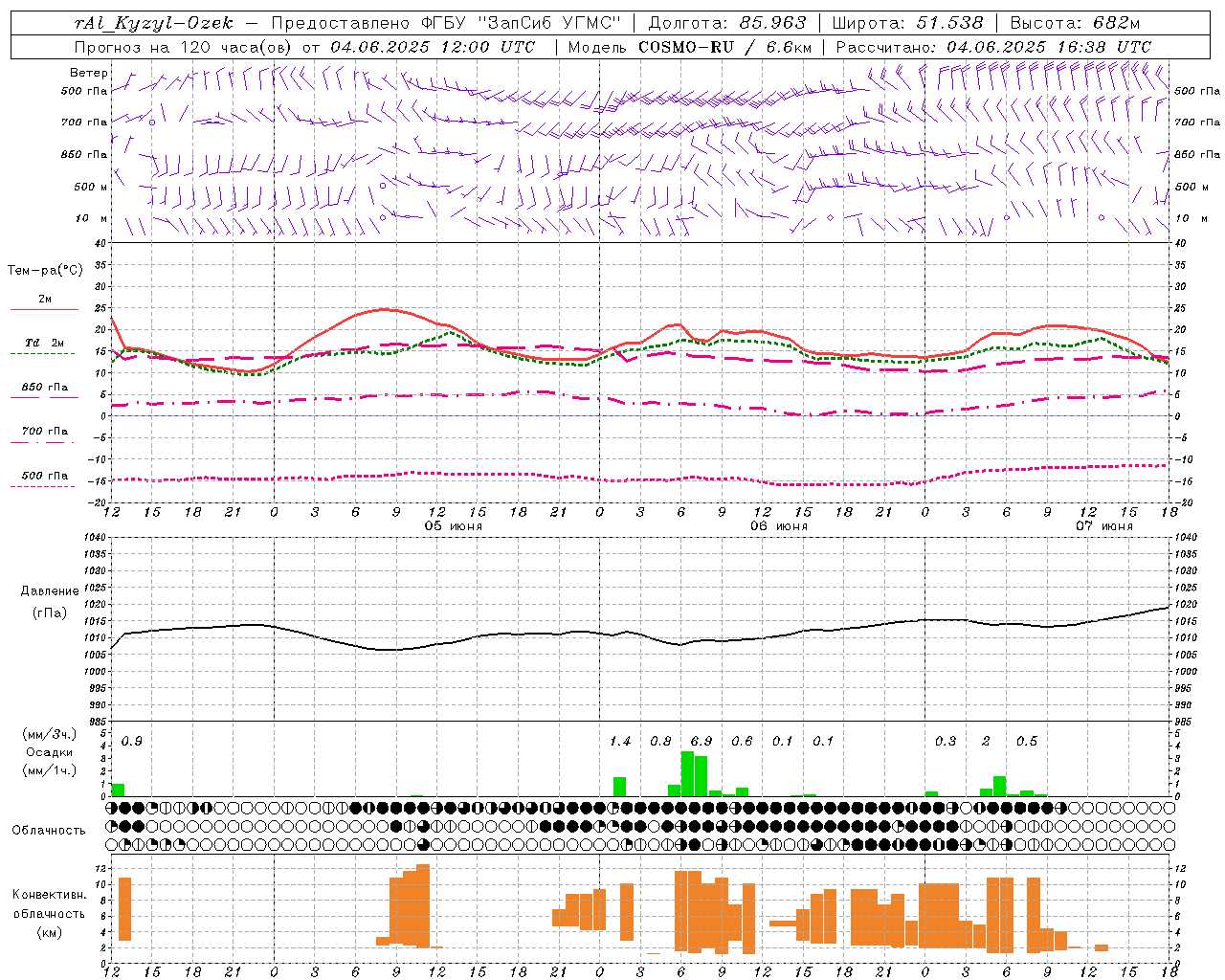The height and width of the screenshot is (980, 1225).
Task: Click the 'Конвективн.' convective cloud label
Action: (x=50, y=895)
